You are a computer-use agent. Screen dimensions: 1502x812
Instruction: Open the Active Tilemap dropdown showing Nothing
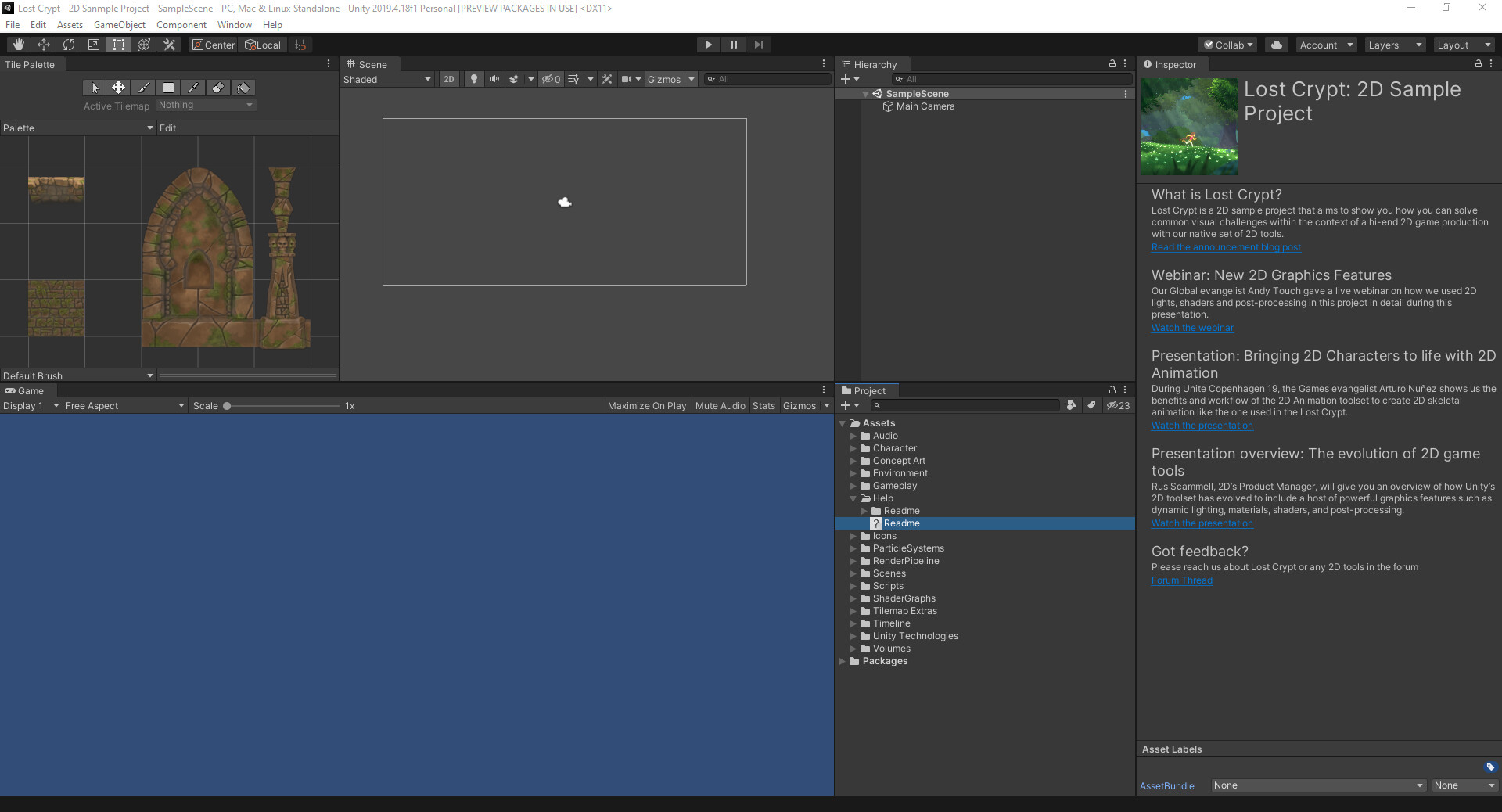click(206, 104)
